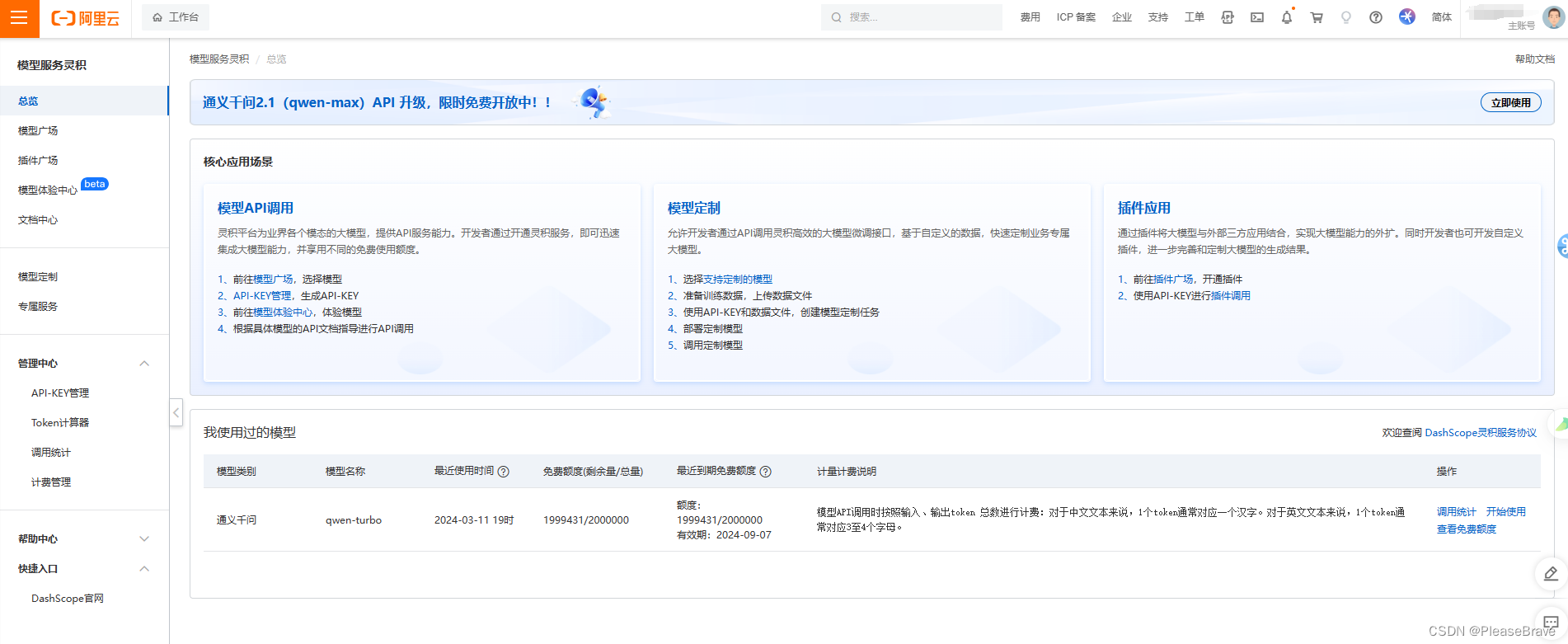Click the 1999431/2000000 free quota value
The image size is (1568, 644).
pyautogui.click(x=586, y=520)
